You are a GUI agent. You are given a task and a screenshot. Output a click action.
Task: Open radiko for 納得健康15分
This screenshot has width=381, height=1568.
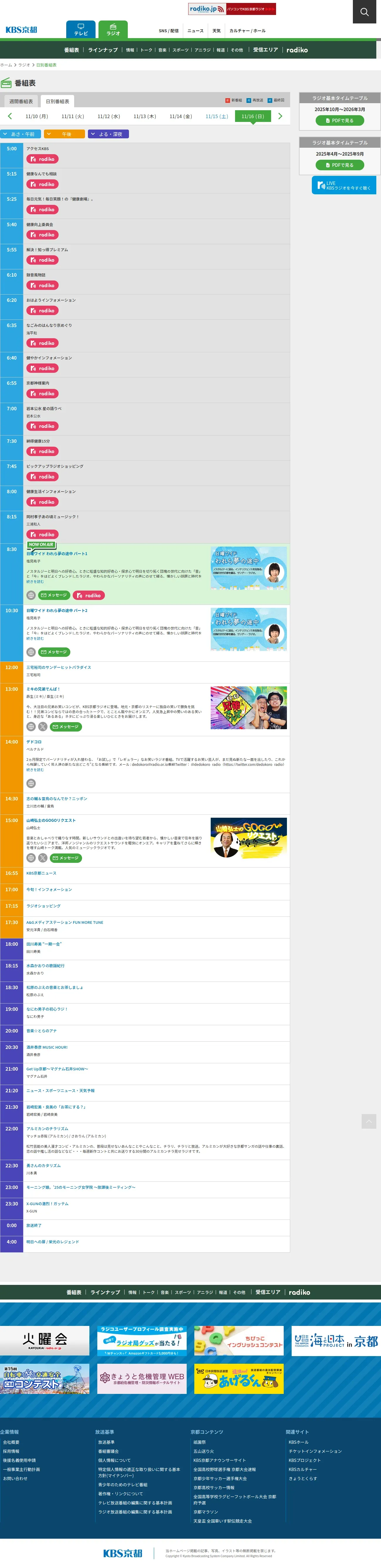42,452
